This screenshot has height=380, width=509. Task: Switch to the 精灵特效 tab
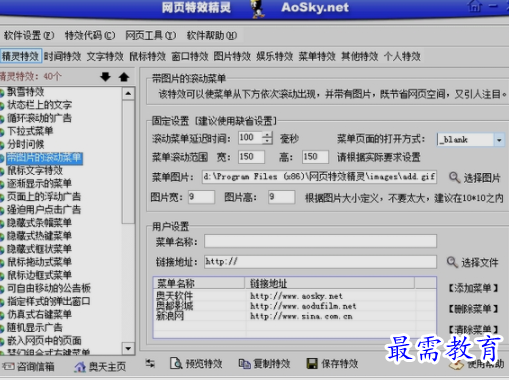(21, 56)
